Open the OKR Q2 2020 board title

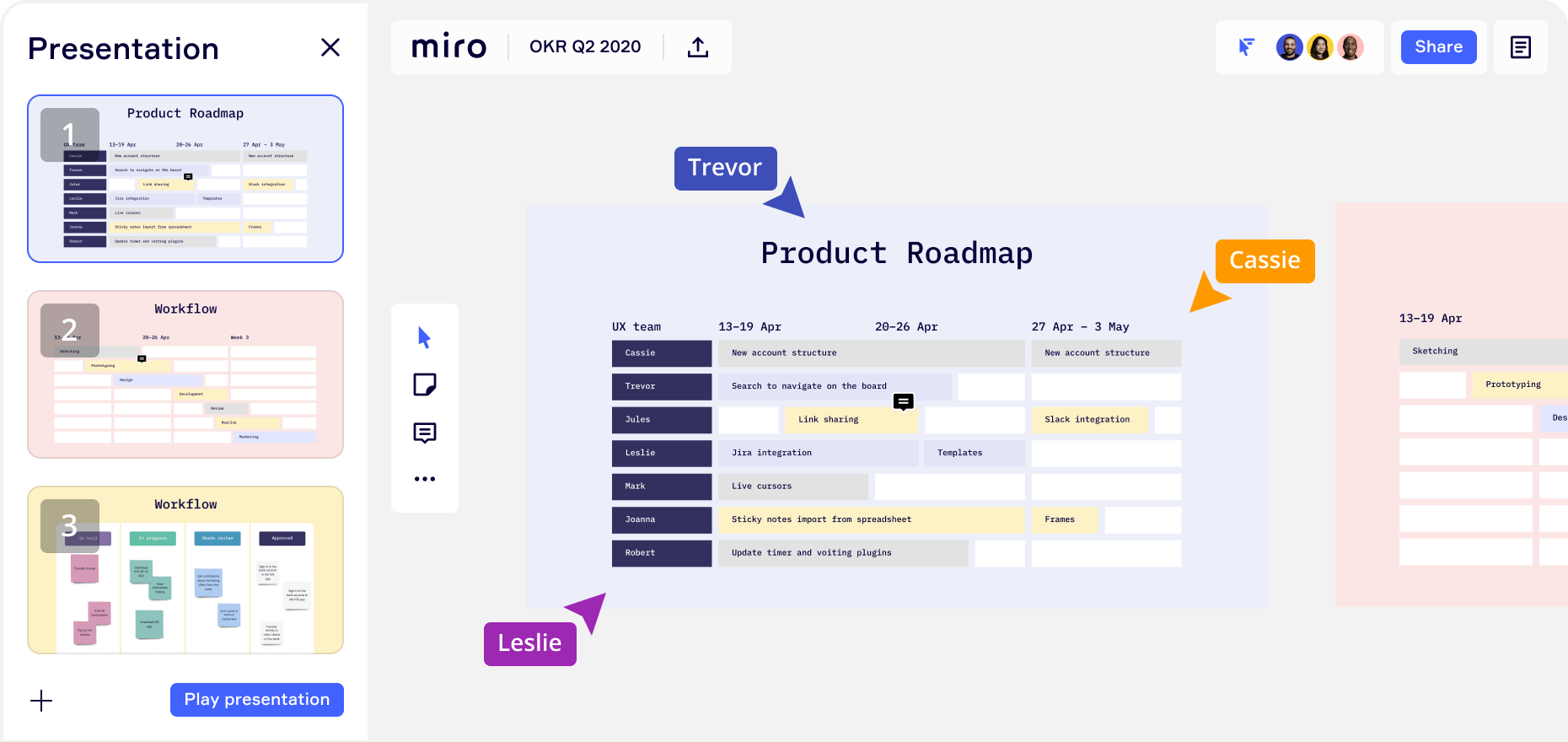(585, 47)
